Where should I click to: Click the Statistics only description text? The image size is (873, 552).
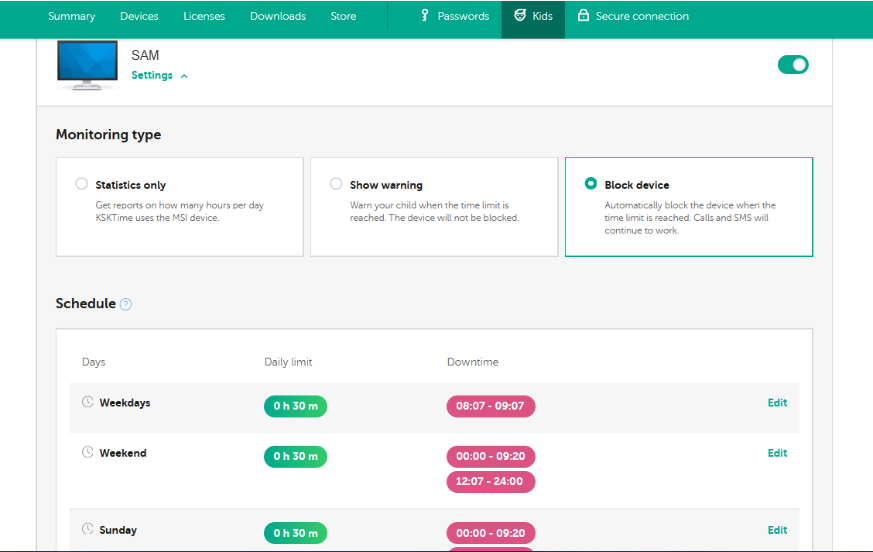[x=179, y=212]
